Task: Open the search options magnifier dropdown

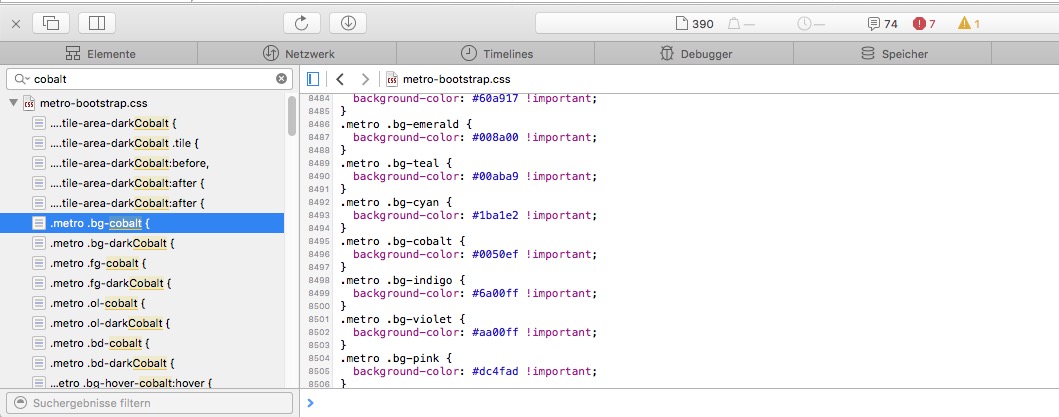Action: [22, 79]
